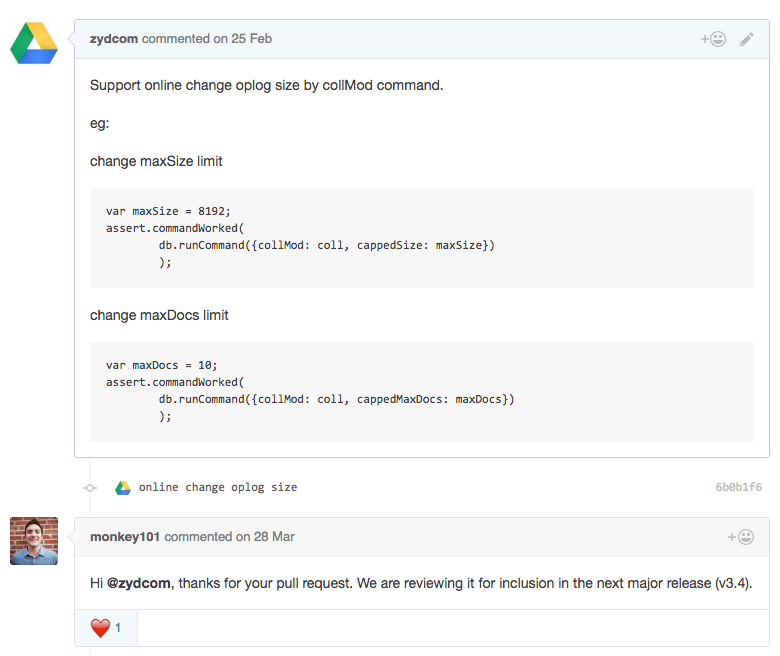
Task: Click the @zydcom mention
Action: [139, 584]
